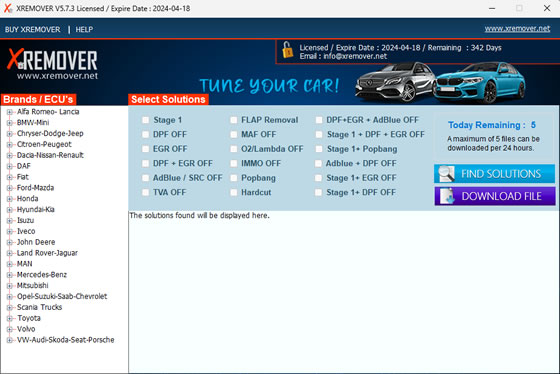Screen dimensions: 560x374
Task: Check DPF+EGR + AdBlue OFF
Action: click(319, 120)
